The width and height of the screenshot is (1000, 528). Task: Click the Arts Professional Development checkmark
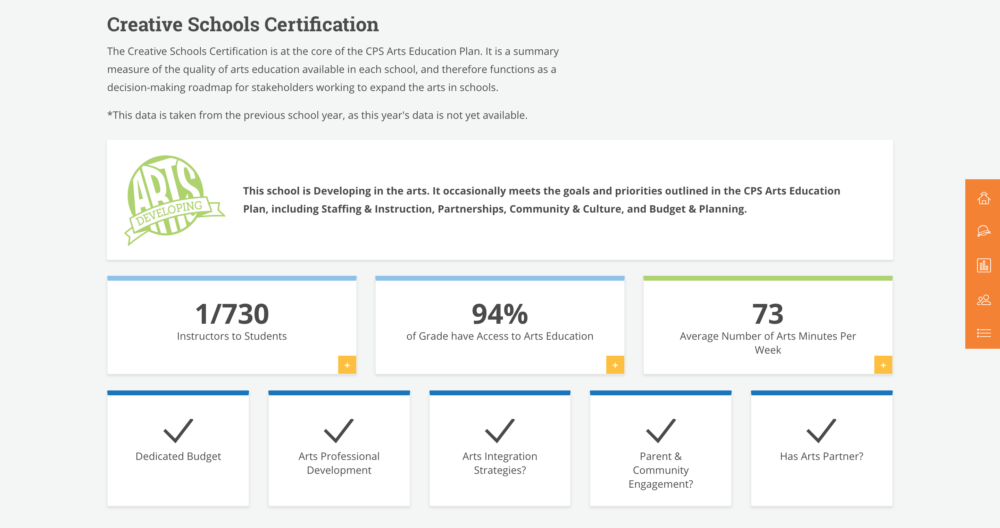pos(339,430)
